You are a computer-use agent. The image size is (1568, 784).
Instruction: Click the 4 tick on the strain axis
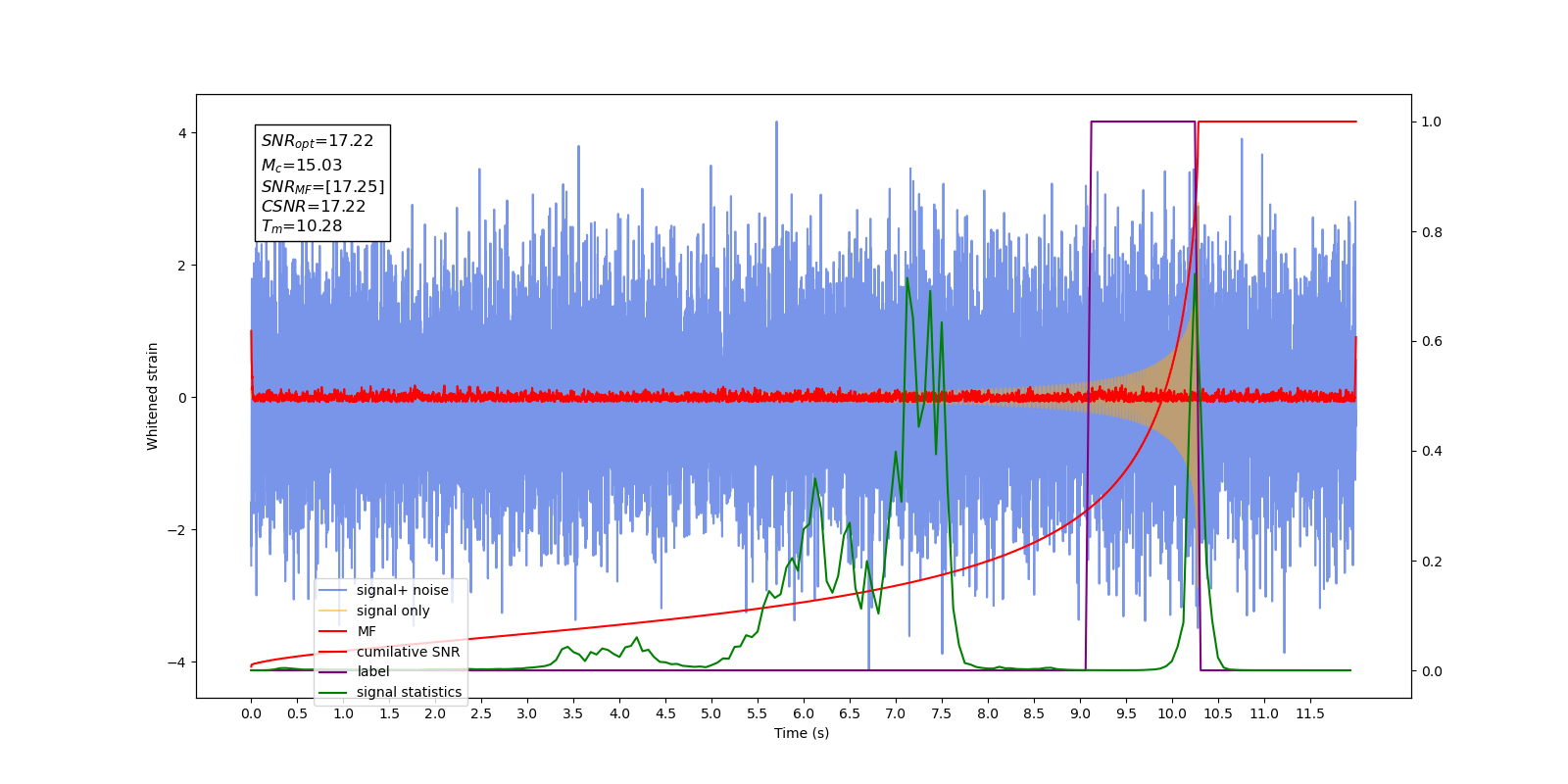[x=182, y=133]
